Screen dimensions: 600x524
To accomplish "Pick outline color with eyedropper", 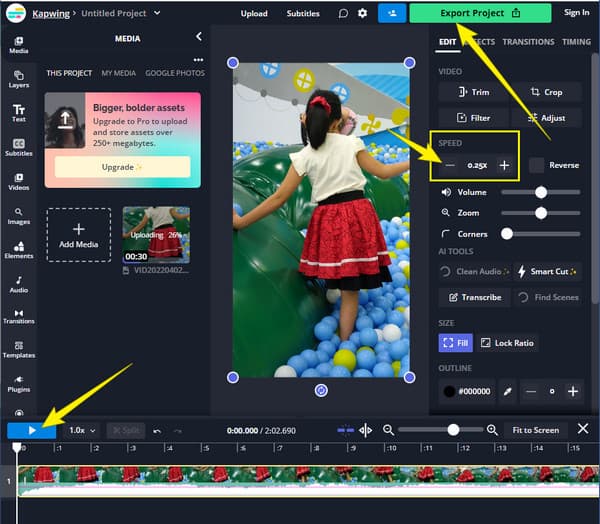I will point(507,392).
